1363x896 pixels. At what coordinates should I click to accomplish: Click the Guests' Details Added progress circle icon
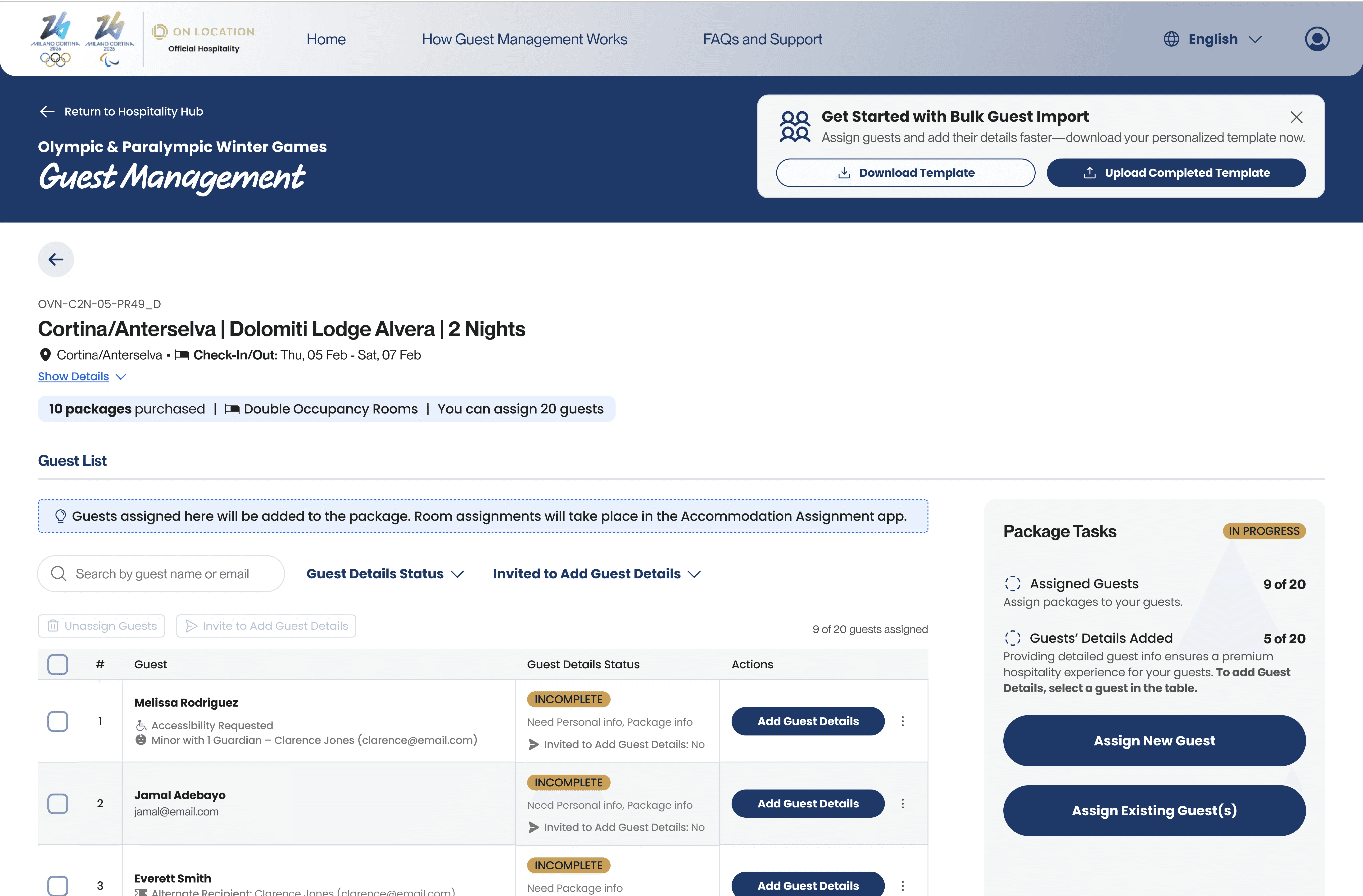coord(1013,638)
